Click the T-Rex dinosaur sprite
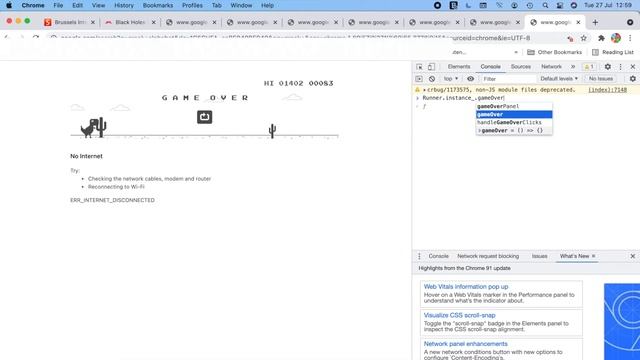This screenshot has height=360, width=640. click(89, 128)
